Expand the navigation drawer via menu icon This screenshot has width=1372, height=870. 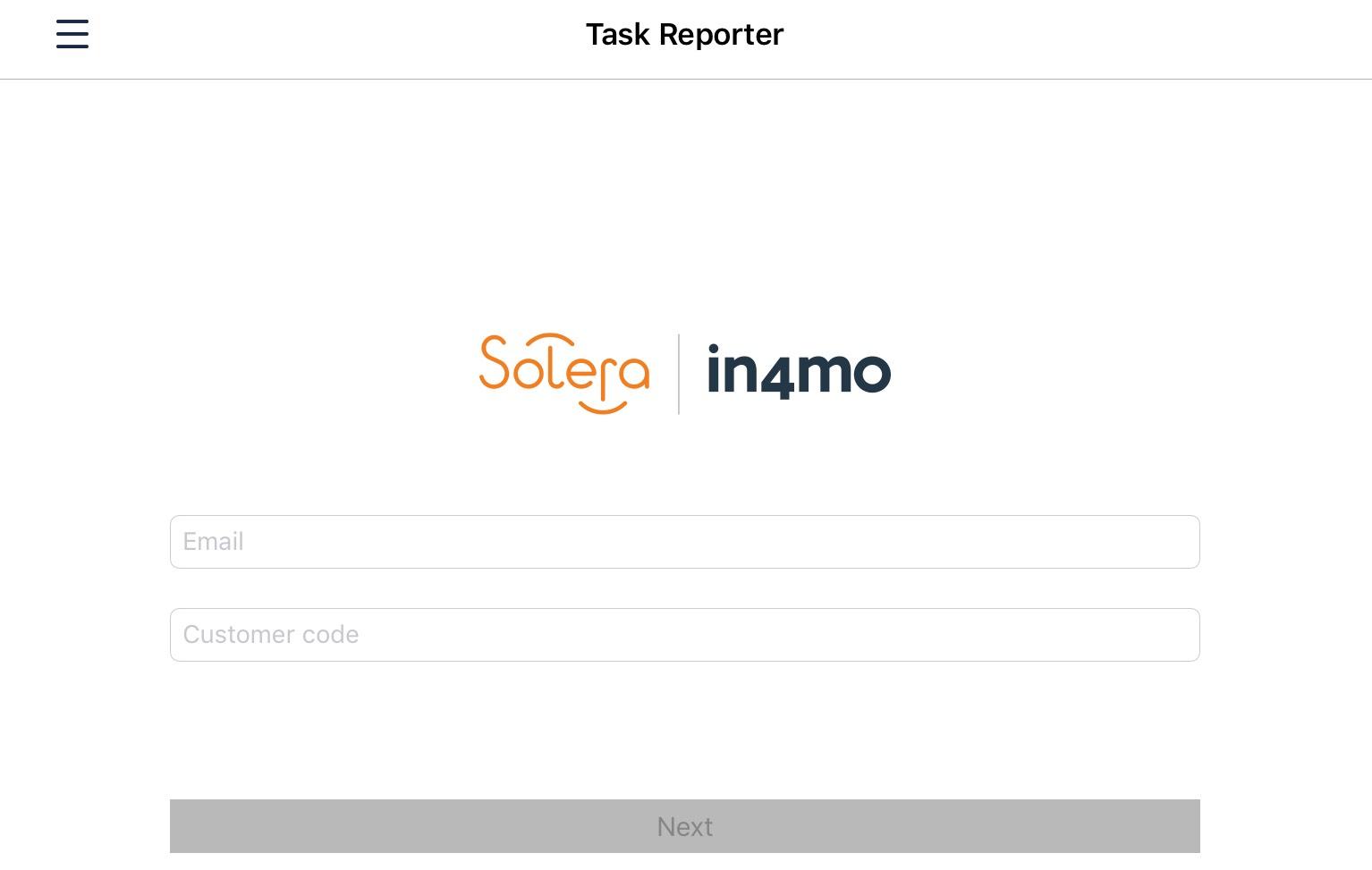[x=72, y=34]
